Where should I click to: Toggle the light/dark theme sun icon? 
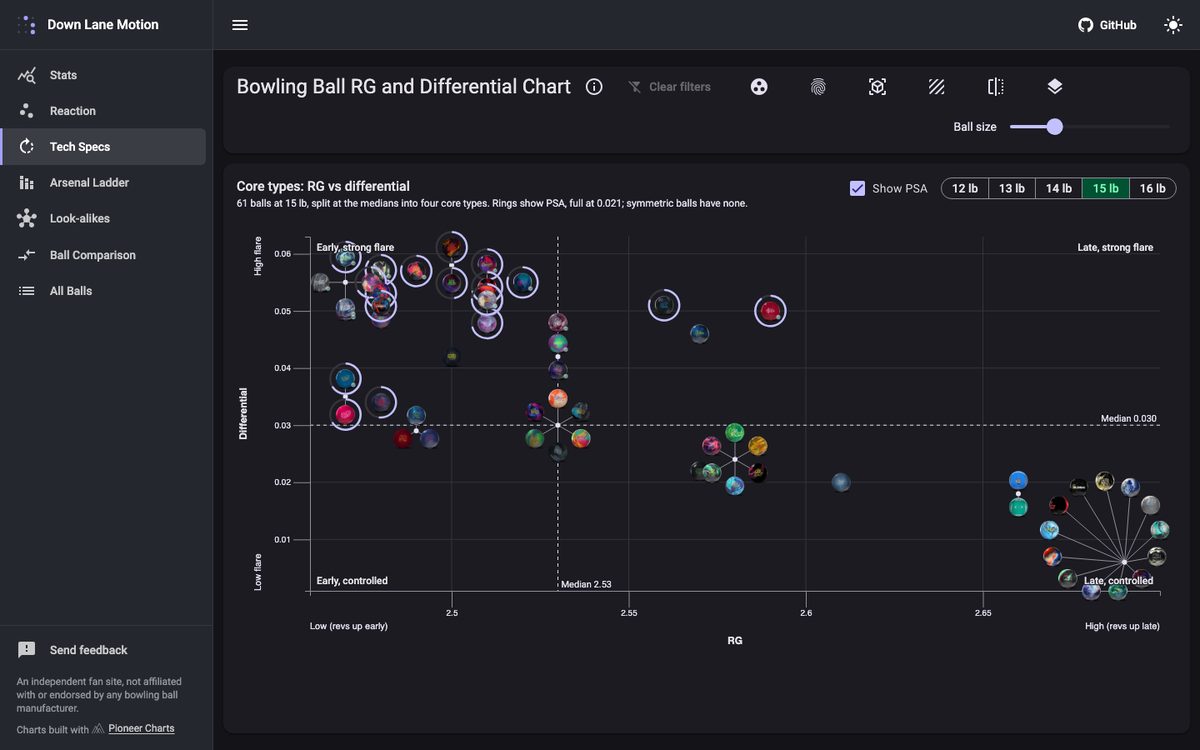pos(1173,25)
